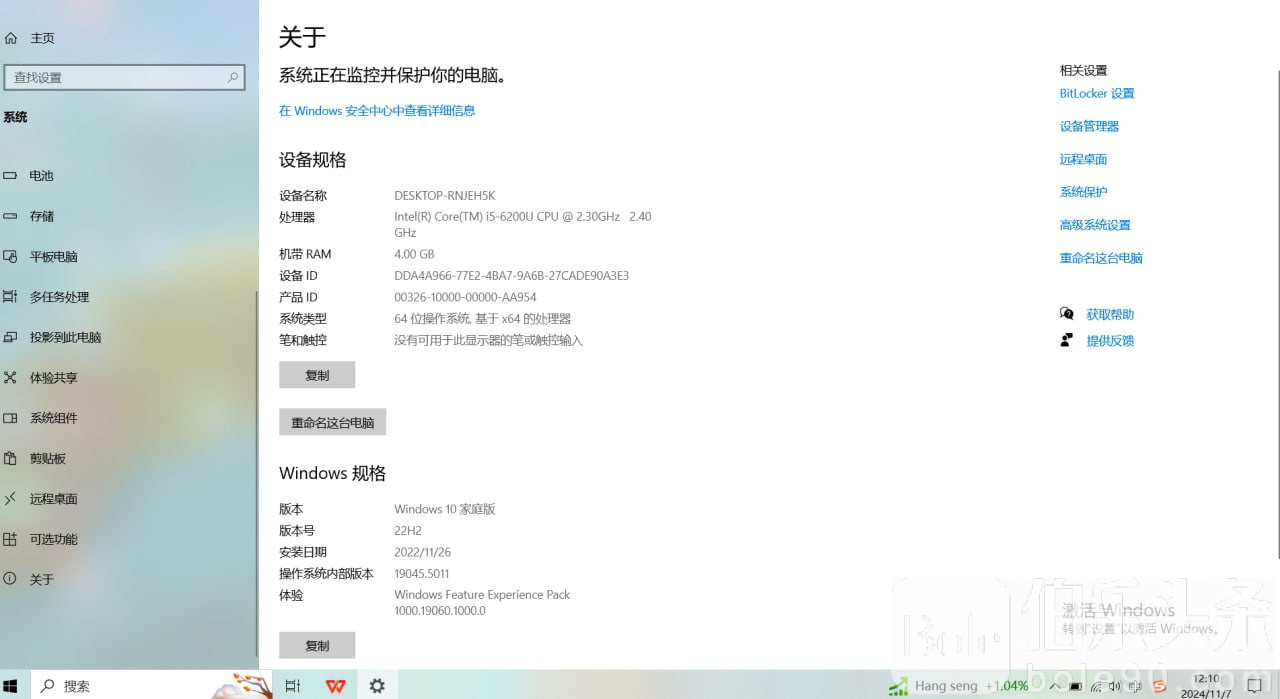1280x699 pixels.
Task: Click the 获取帮助 get help link
Action: 1109,315
